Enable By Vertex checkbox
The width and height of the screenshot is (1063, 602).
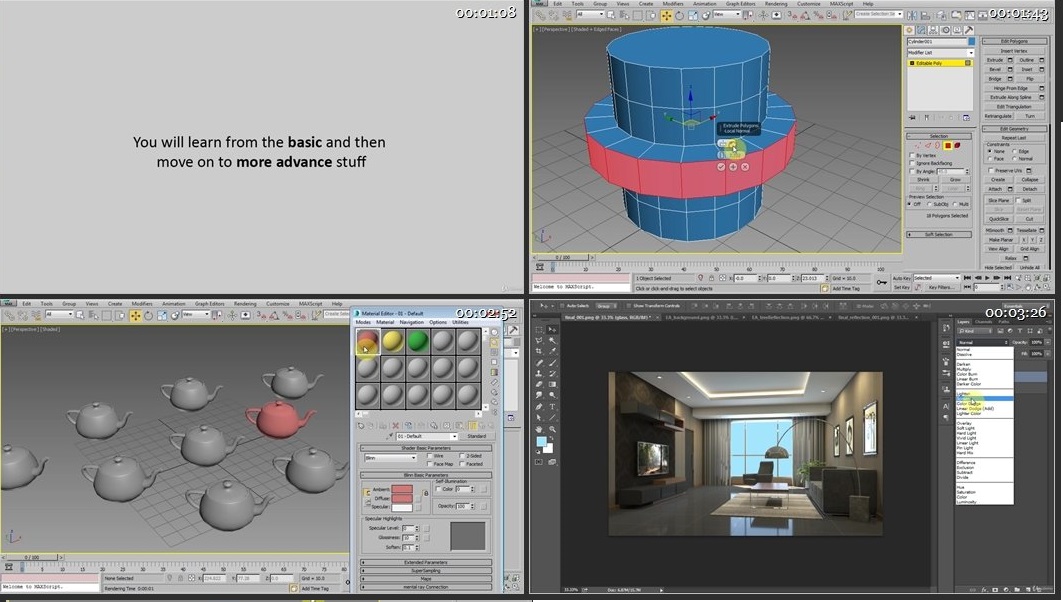911,155
